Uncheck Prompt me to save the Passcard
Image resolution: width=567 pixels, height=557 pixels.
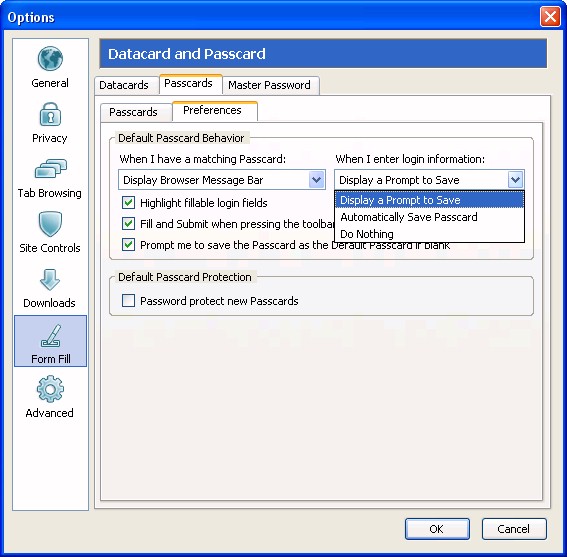pos(128,245)
